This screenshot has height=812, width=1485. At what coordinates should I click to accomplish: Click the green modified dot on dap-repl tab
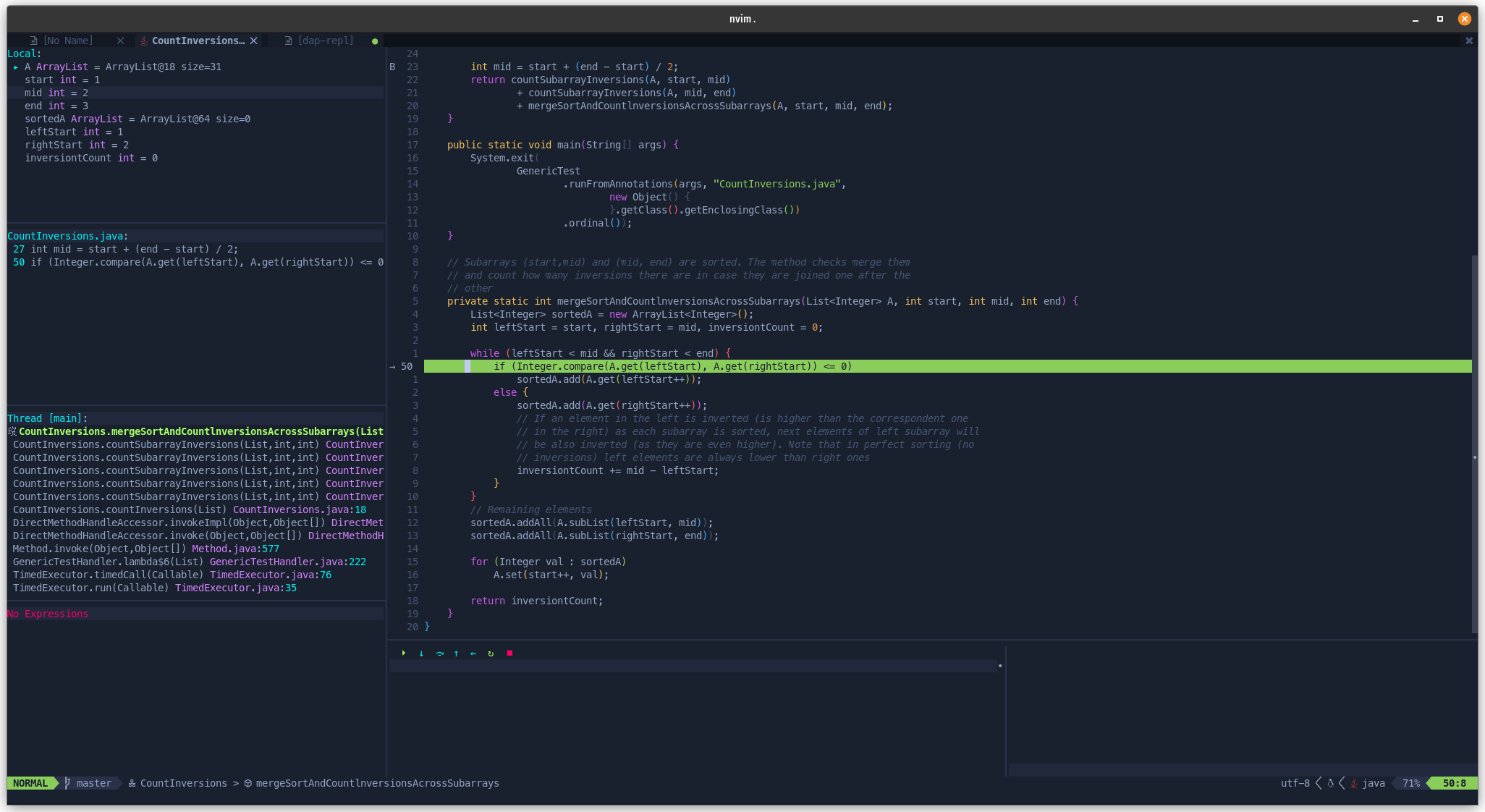375,41
